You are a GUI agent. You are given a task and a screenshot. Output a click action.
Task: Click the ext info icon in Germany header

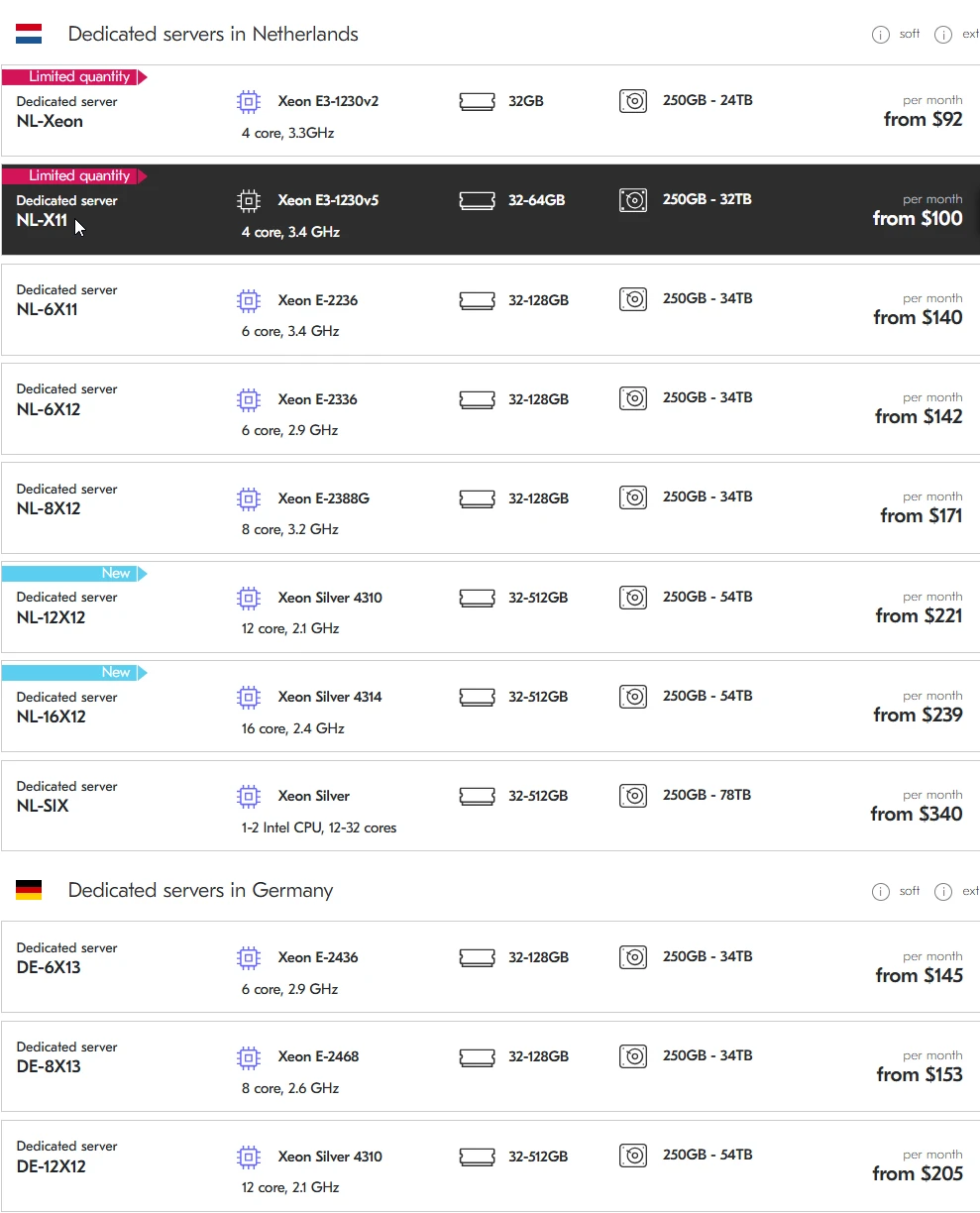click(943, 891)
